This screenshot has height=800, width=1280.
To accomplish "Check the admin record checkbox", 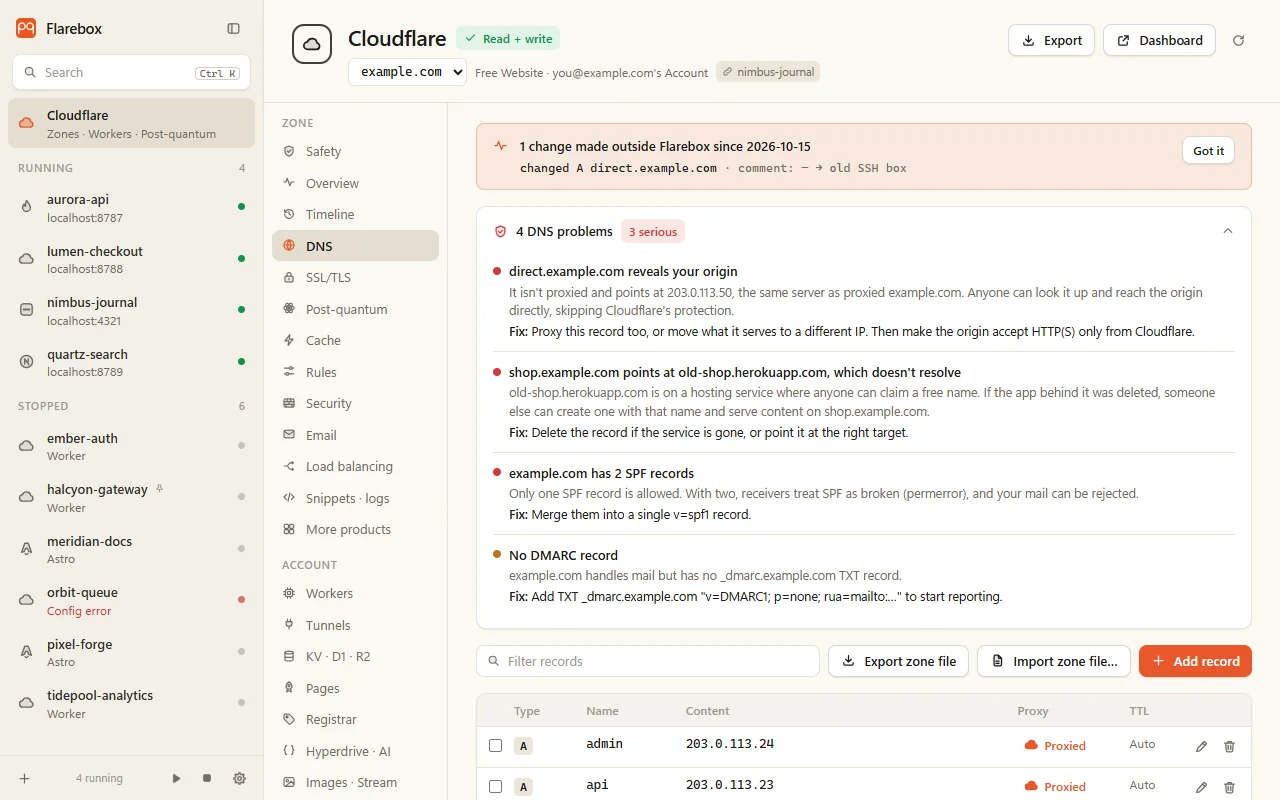I will pyautogui.click(x=495, y=745).
